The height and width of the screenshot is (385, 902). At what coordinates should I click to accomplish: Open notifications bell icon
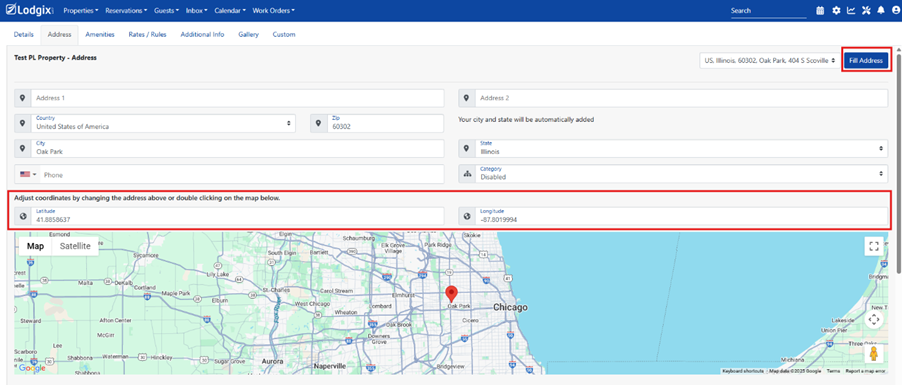point(881,10)
